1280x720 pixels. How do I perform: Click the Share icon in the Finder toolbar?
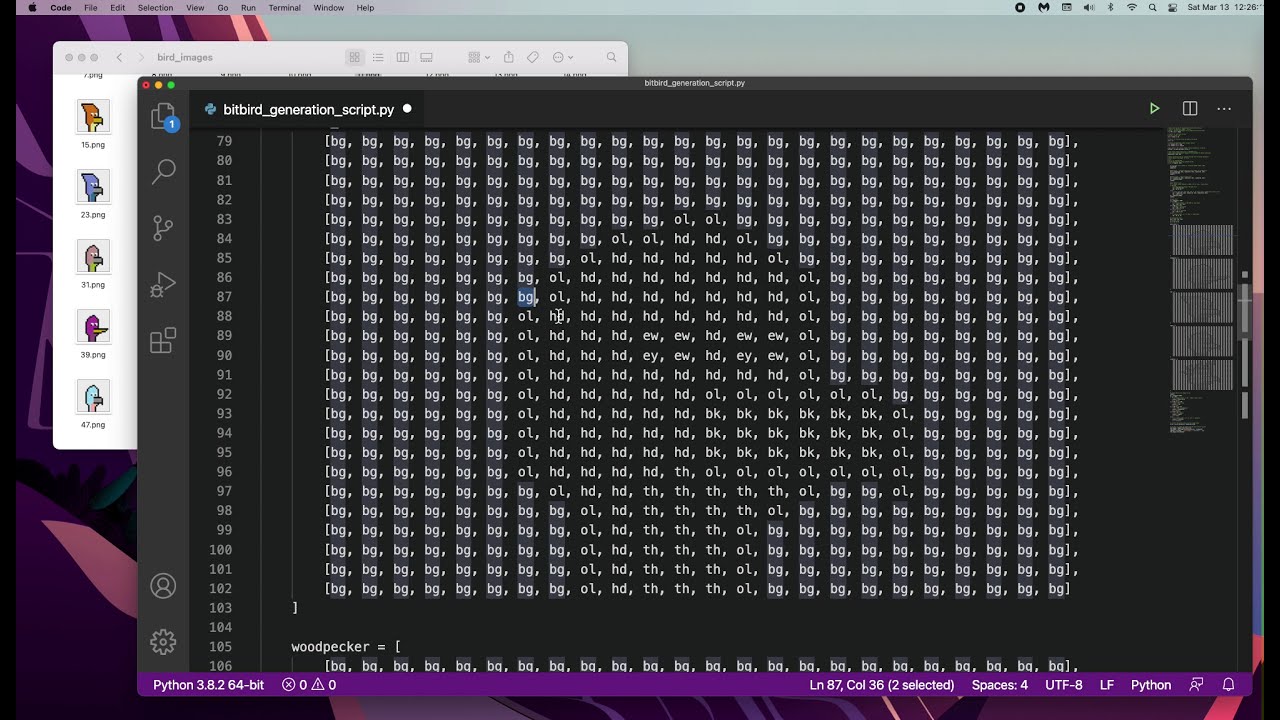coord(508,57)
